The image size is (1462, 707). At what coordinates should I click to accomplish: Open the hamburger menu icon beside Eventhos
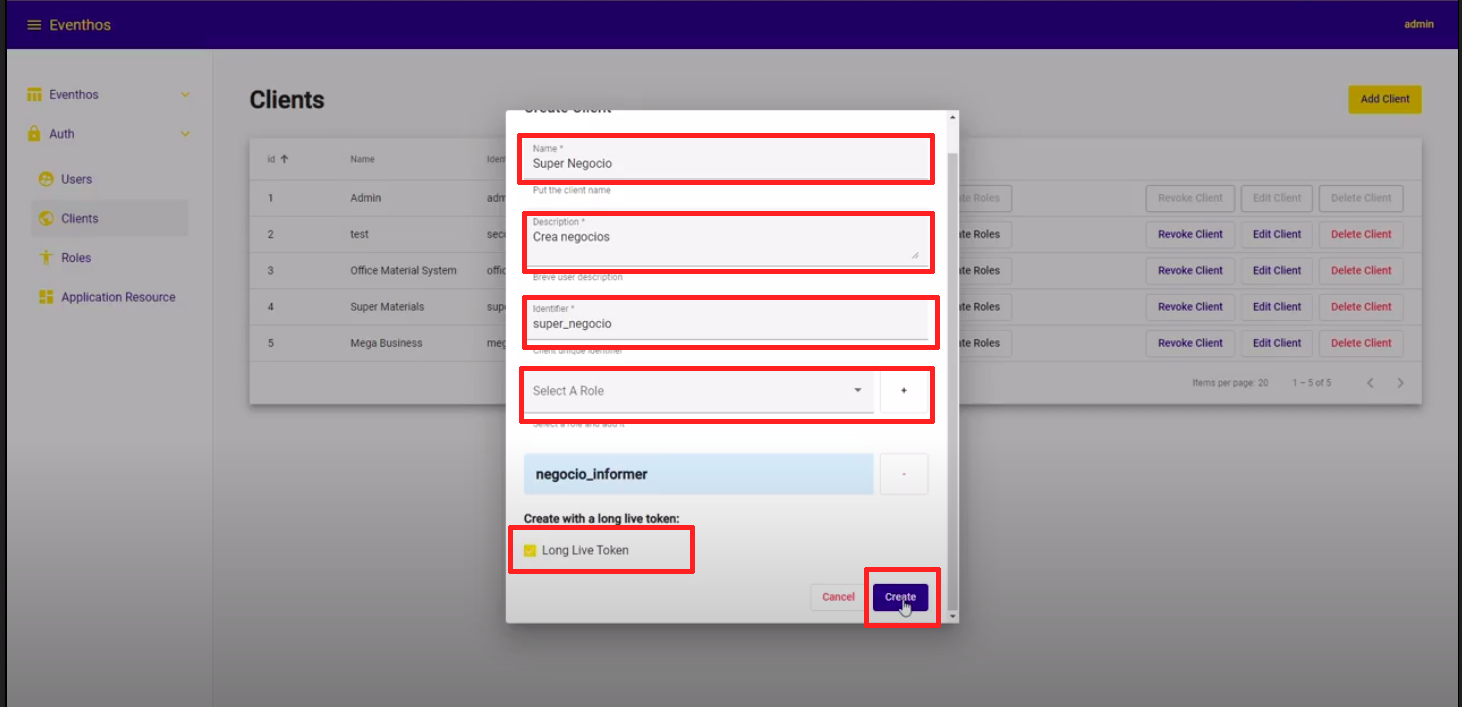(34, 25)
